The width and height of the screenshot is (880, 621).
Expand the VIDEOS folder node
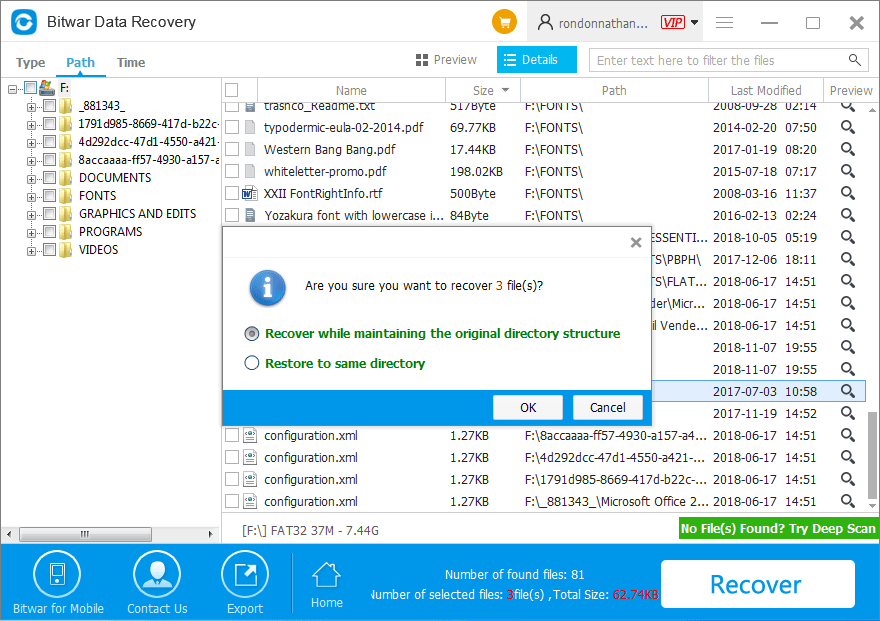[x=31, y=251]
